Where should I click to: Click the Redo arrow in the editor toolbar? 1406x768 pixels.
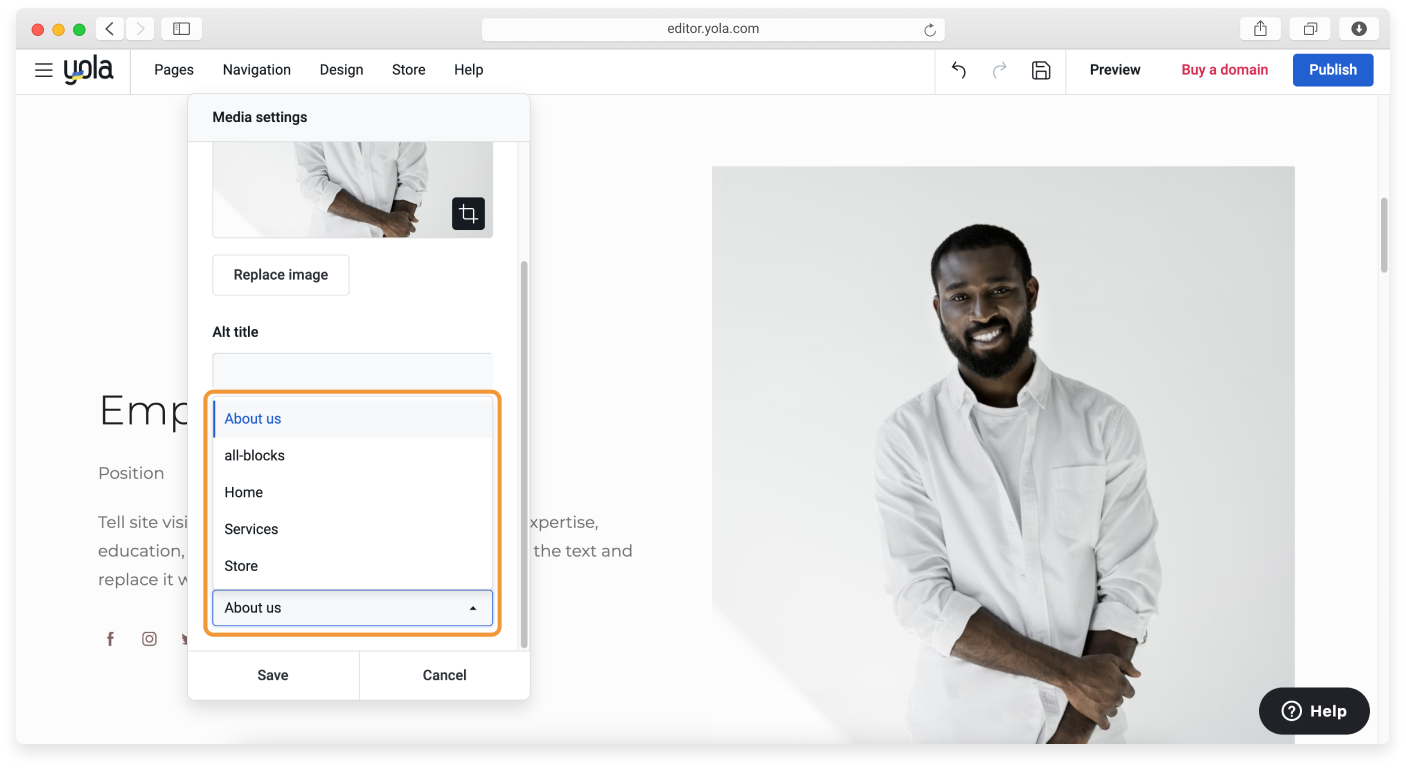tap(999, 70)
